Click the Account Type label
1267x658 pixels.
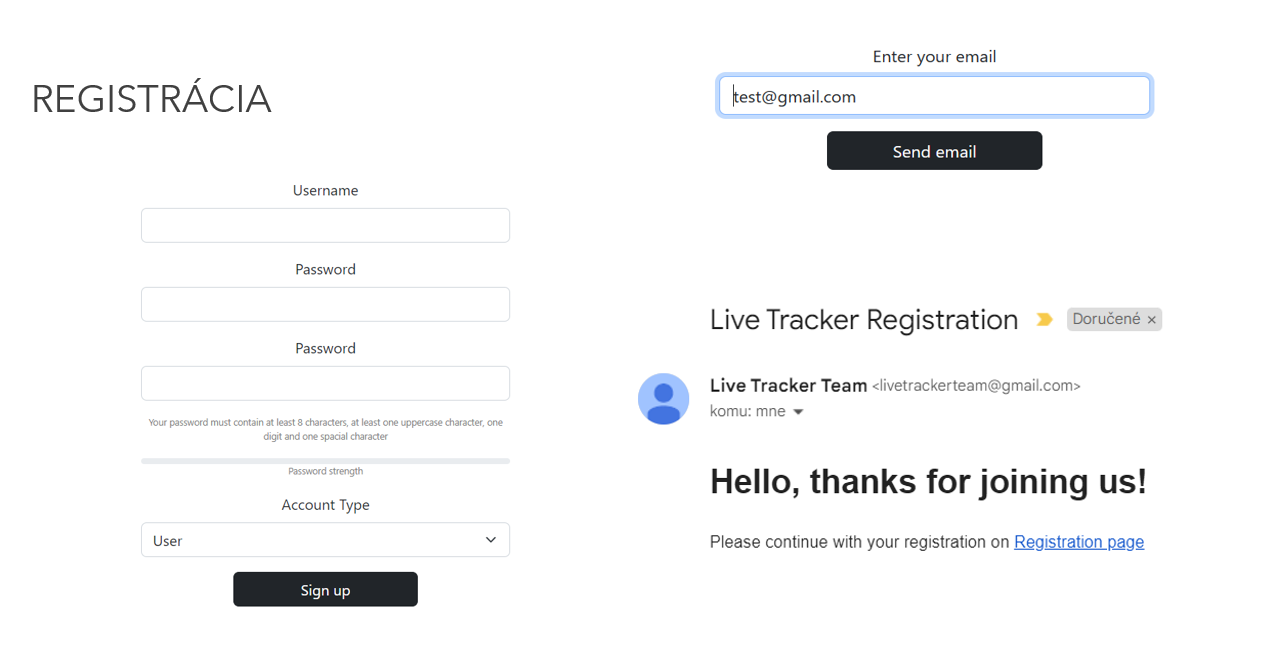coord(325,505)
